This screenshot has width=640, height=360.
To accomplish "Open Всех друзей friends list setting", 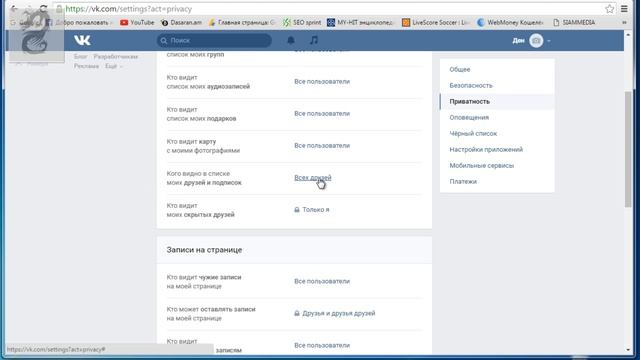I will (313, 178).
